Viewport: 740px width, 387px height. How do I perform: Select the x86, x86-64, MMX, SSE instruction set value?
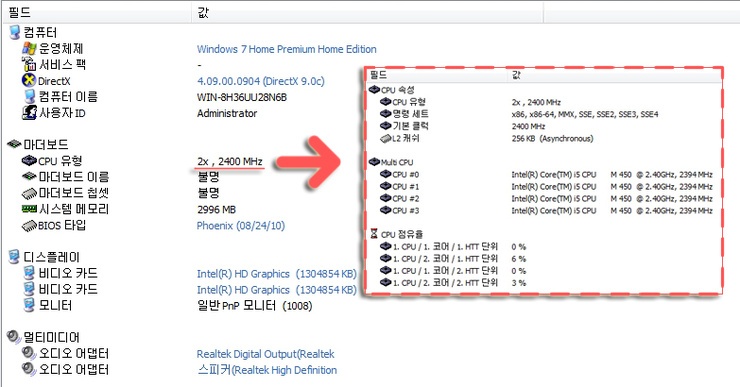(x=585, y=114)
